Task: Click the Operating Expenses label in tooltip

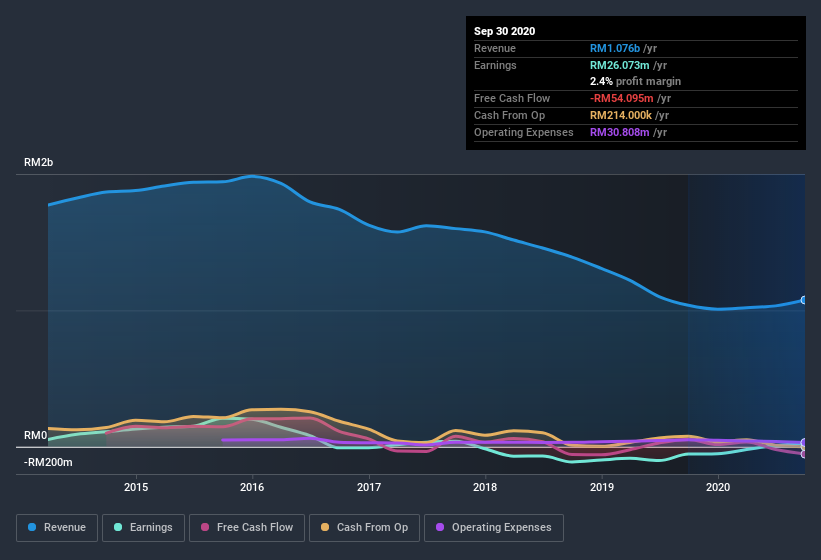Action: [523, 132]
